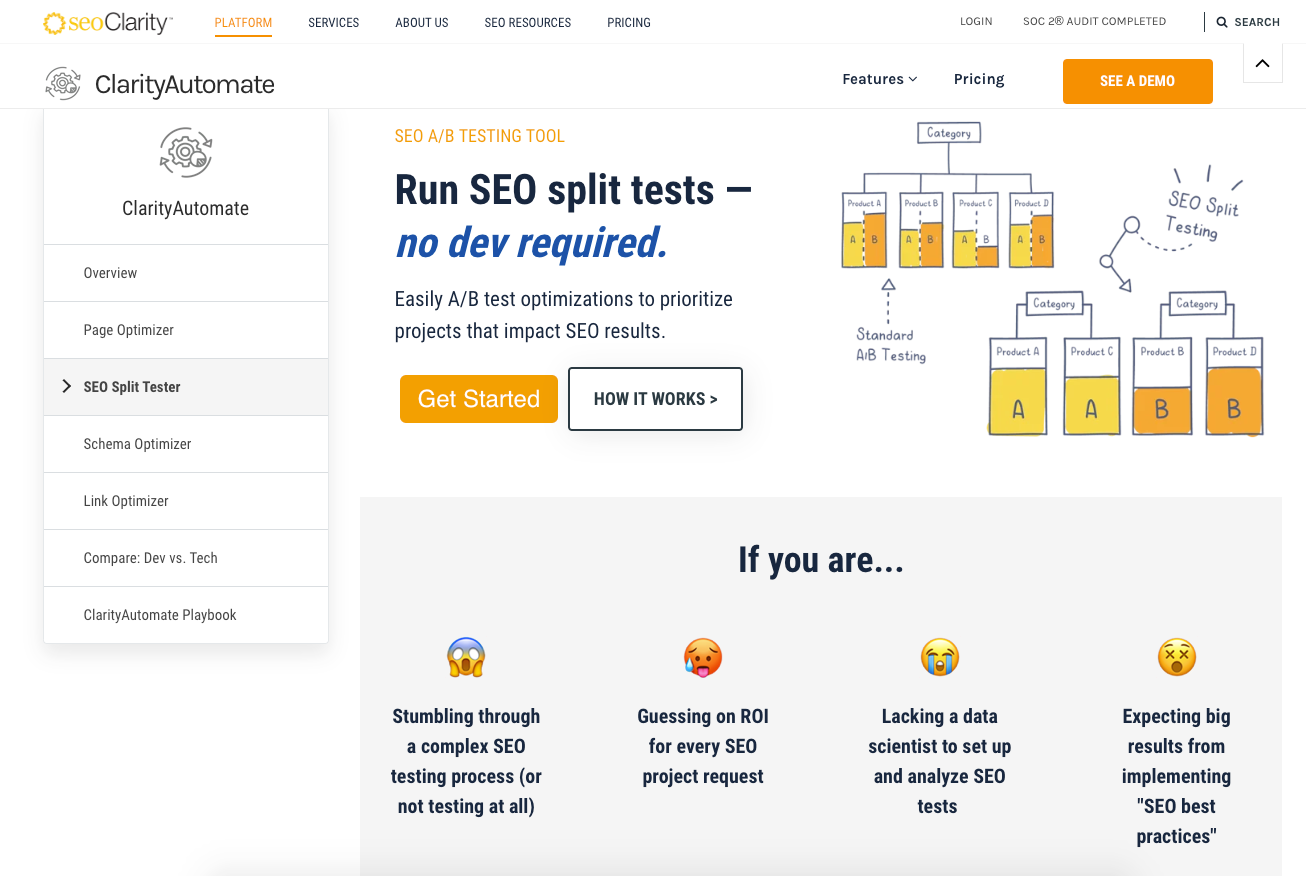The height and width of the screenshot is (876, 1306).
Task: Click ClarityAutomate title in sidebar
Action: click(x=186, y=209)
